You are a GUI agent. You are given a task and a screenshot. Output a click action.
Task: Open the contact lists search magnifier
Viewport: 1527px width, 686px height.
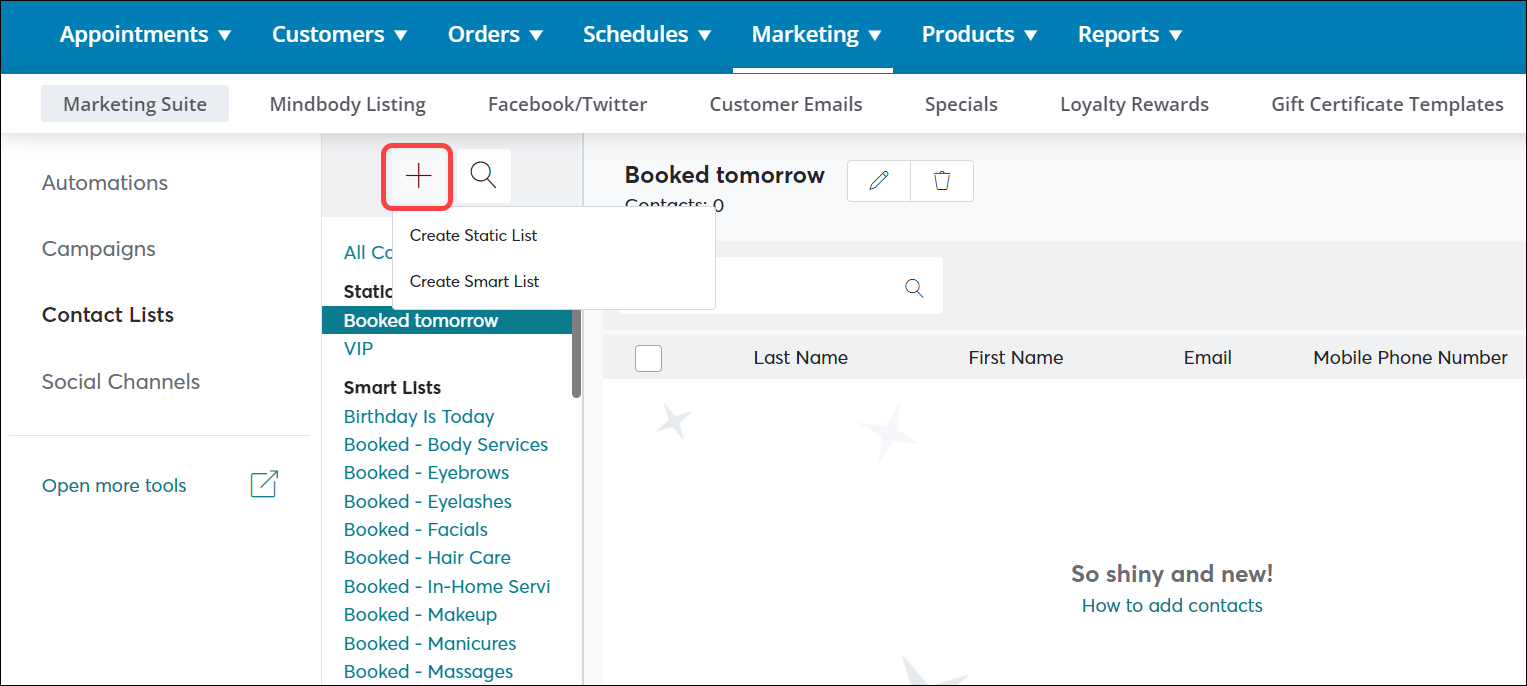483,176
